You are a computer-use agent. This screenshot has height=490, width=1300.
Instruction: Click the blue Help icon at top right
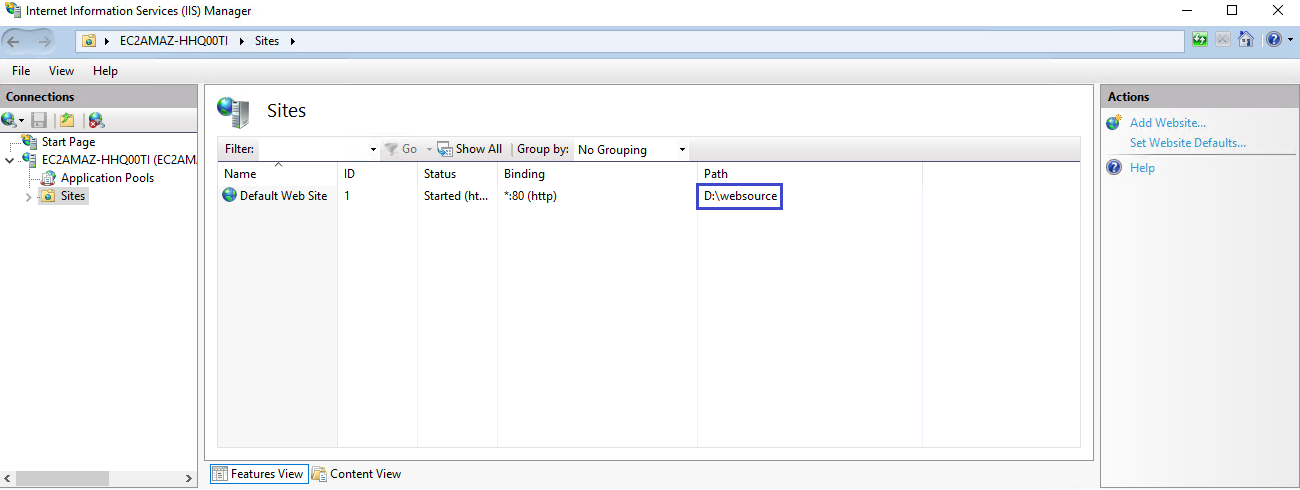(1273, 40)
